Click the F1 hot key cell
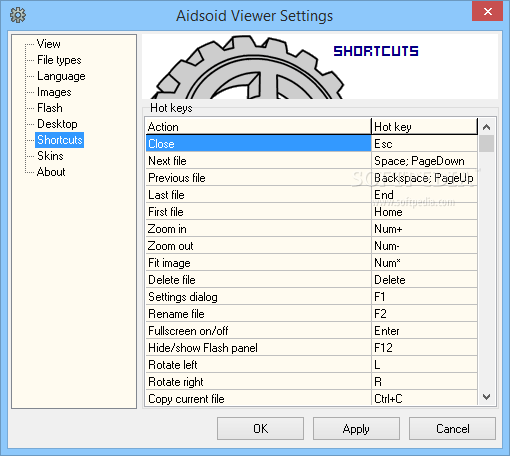 424,297
